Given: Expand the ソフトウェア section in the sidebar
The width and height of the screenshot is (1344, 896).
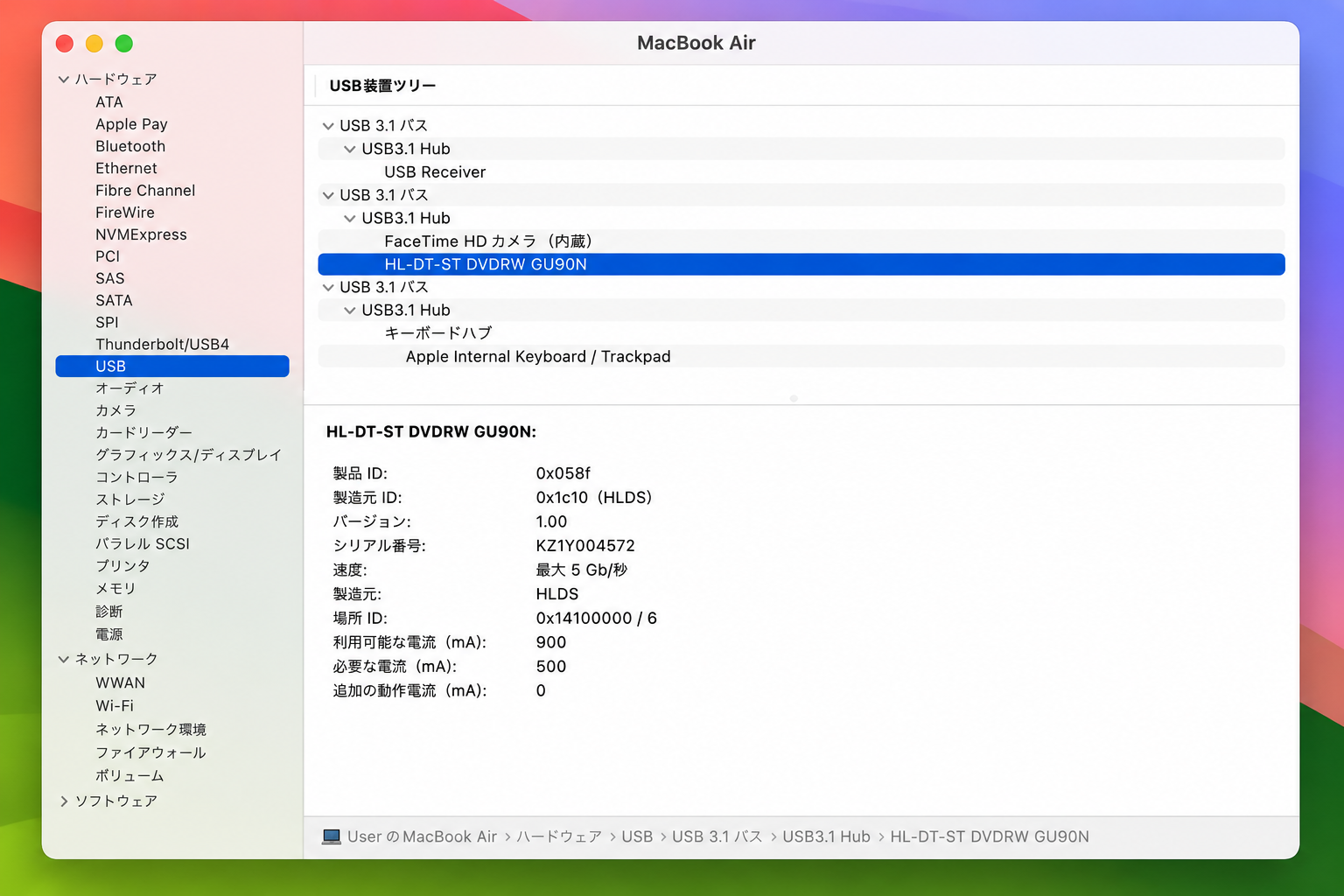Looking at the screenshot, I should 64,801.
